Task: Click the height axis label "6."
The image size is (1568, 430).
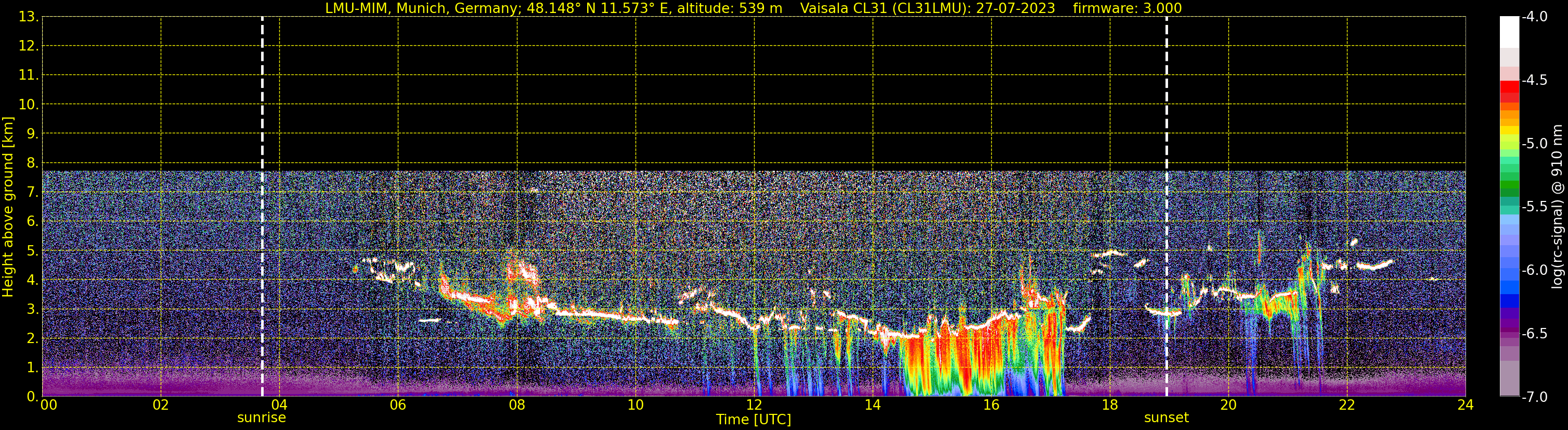Action: tap(33, 222)
